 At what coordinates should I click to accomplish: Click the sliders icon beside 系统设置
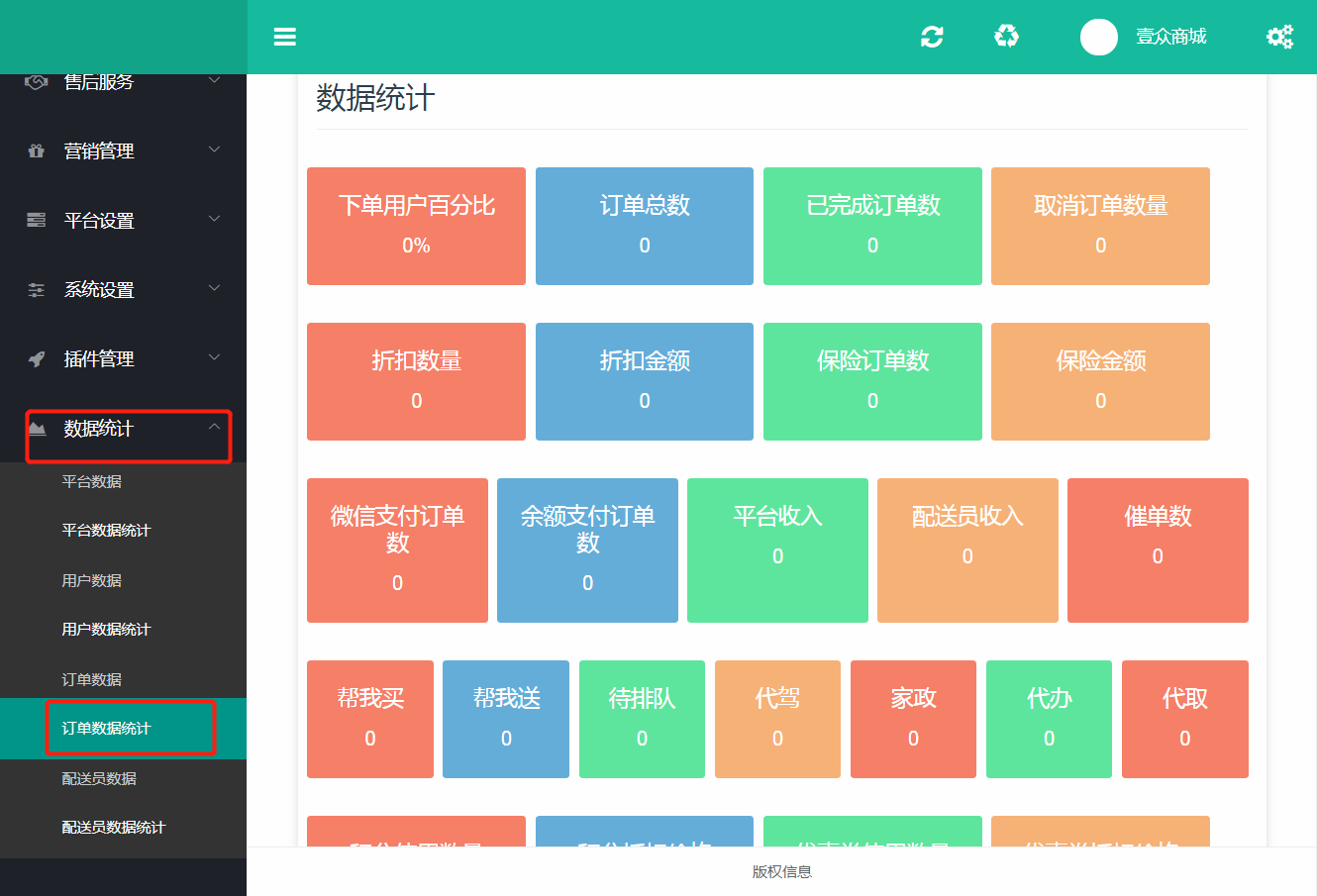[37, 290]
